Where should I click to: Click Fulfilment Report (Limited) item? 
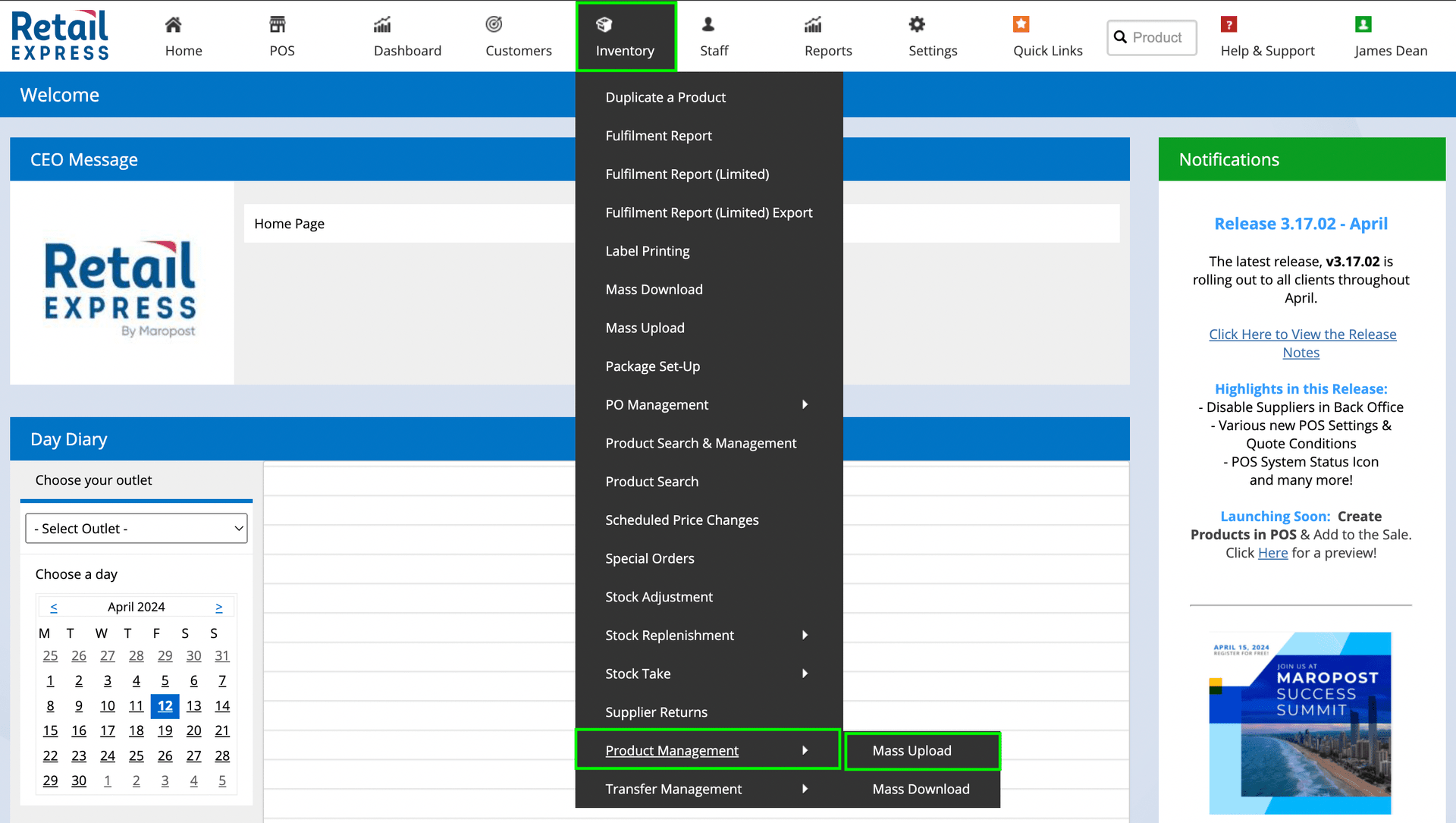click(687, 174)
